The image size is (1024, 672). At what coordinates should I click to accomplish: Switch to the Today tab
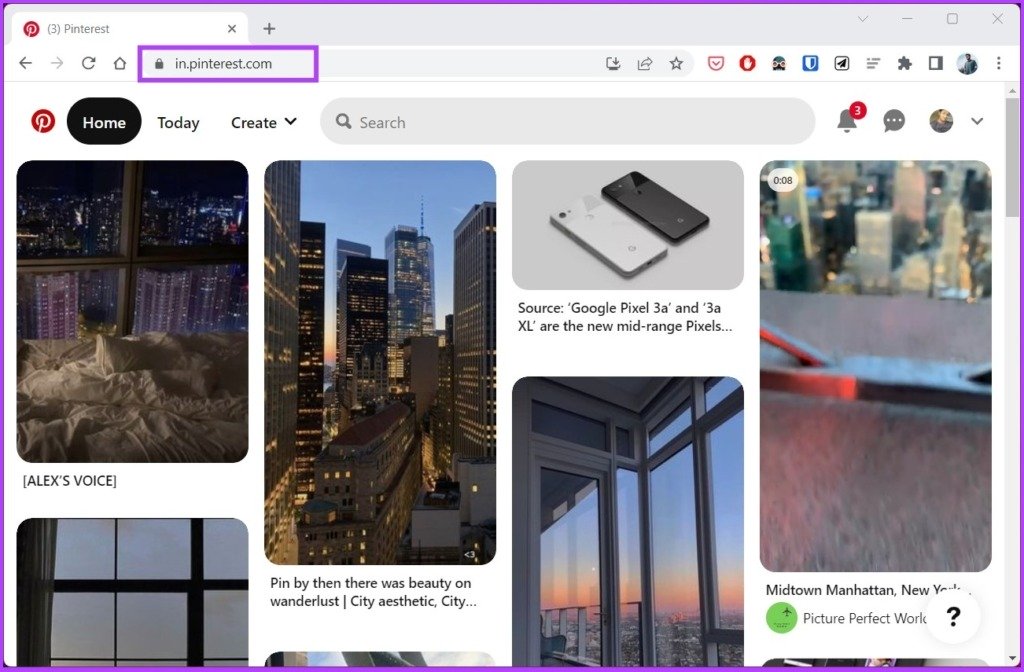(x=178, y=122)
